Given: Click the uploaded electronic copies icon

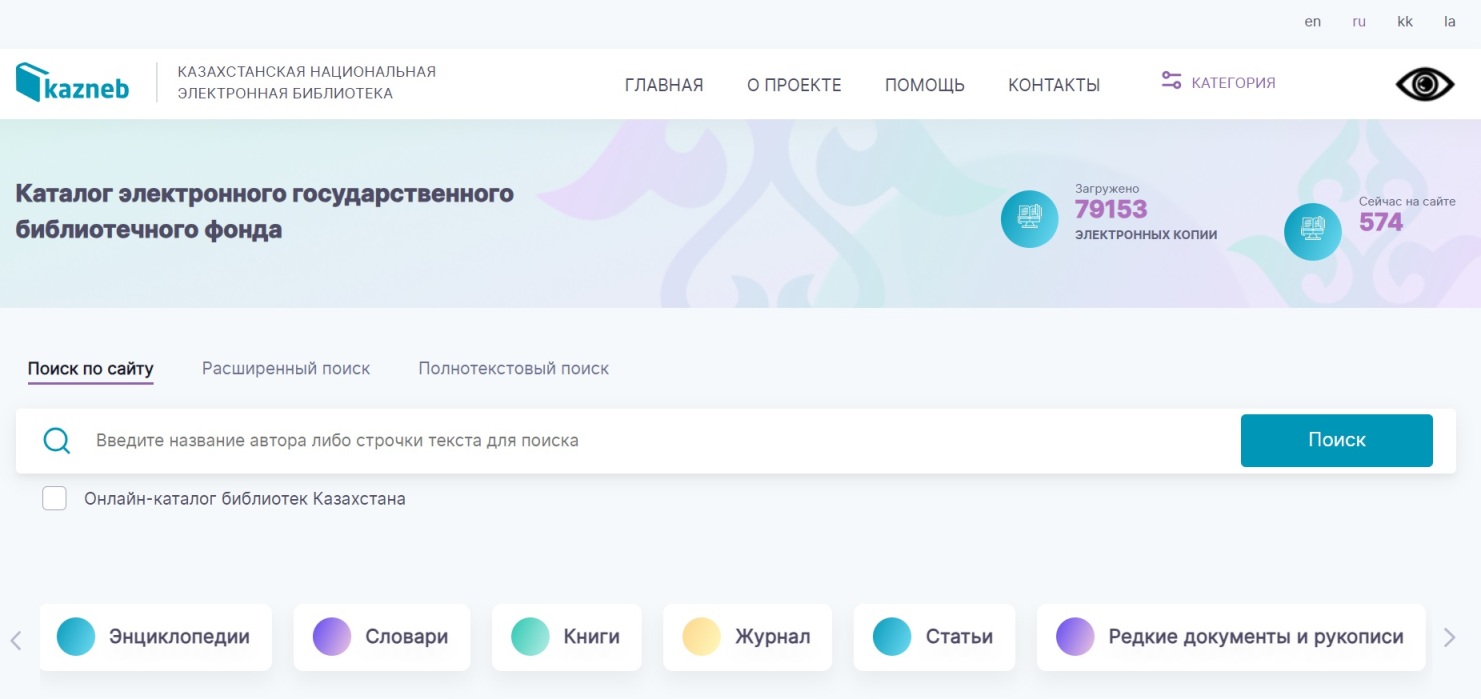Looking at the screenshot, I should (x=1029, y=218).
